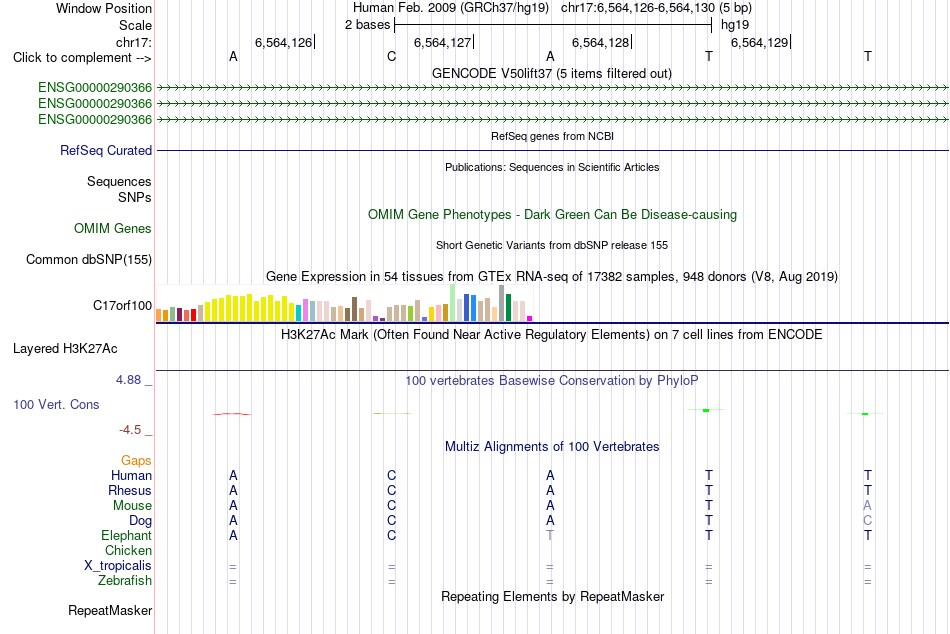Viewport: 950px width, 634px height.
Task: Click the 'RefSeq genes from NCBI' title
Action: point(552,136)
